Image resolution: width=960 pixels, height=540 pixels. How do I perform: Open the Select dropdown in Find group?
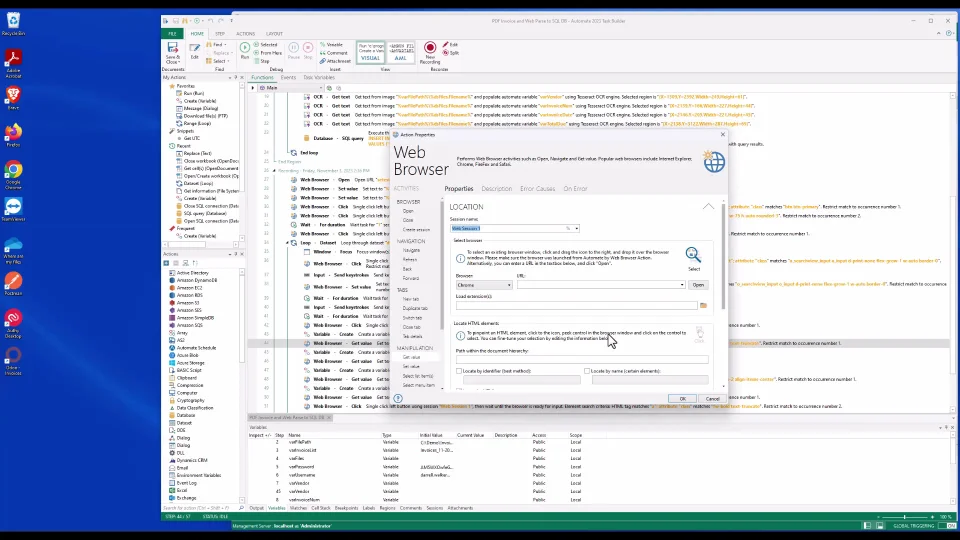[x=217, y=61]
